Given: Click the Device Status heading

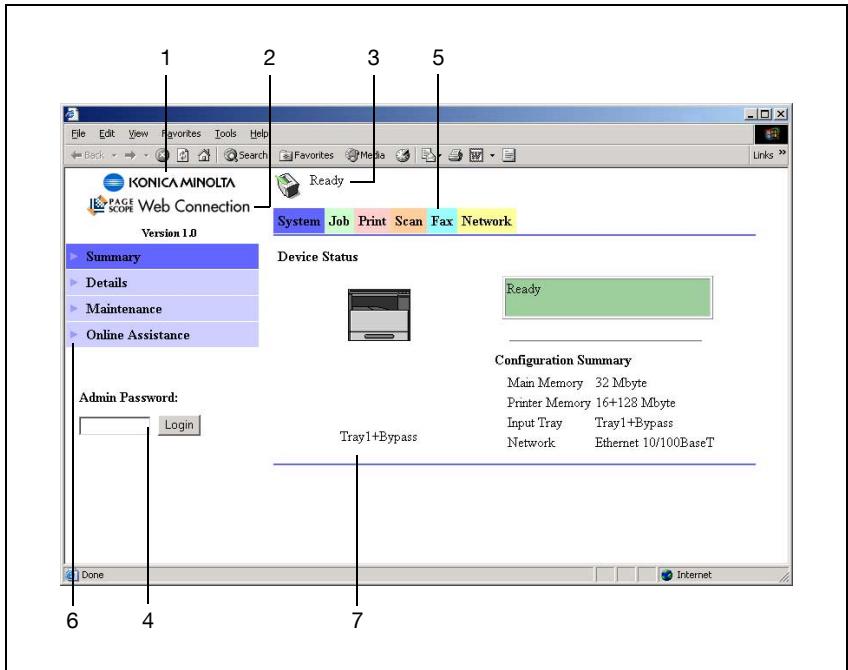Looking at the screenshot, I should 318,257.
